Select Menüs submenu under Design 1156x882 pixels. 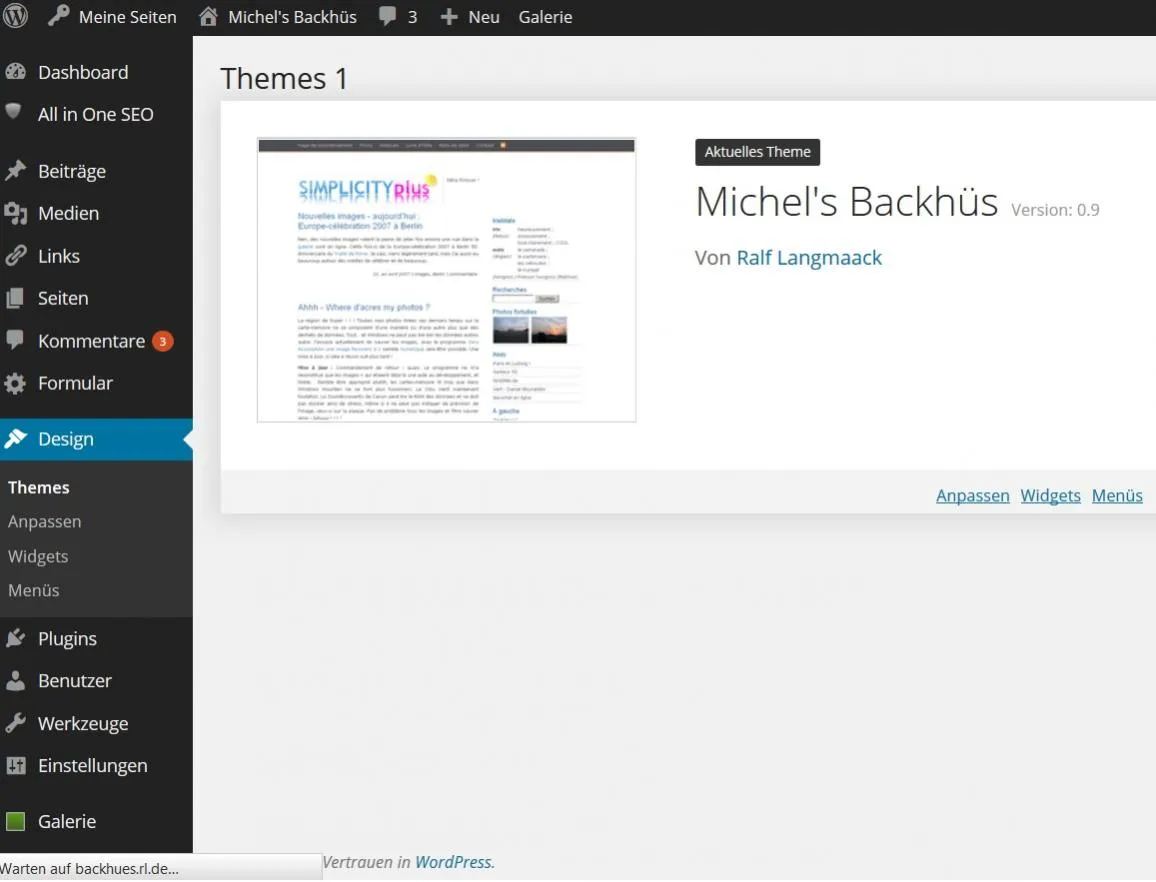point(34,590)
